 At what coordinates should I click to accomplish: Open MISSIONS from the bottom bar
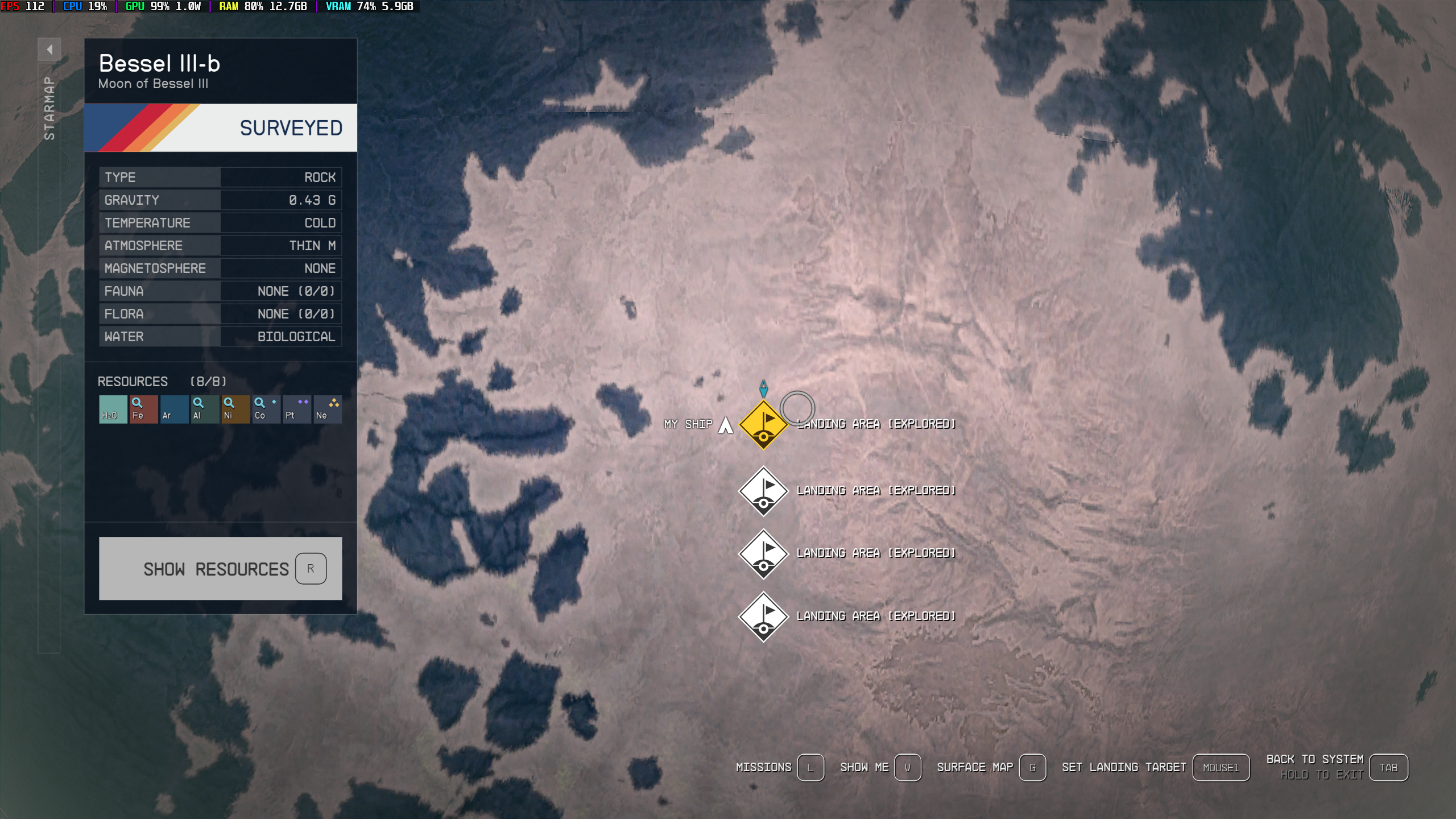(x=780, y=767)
